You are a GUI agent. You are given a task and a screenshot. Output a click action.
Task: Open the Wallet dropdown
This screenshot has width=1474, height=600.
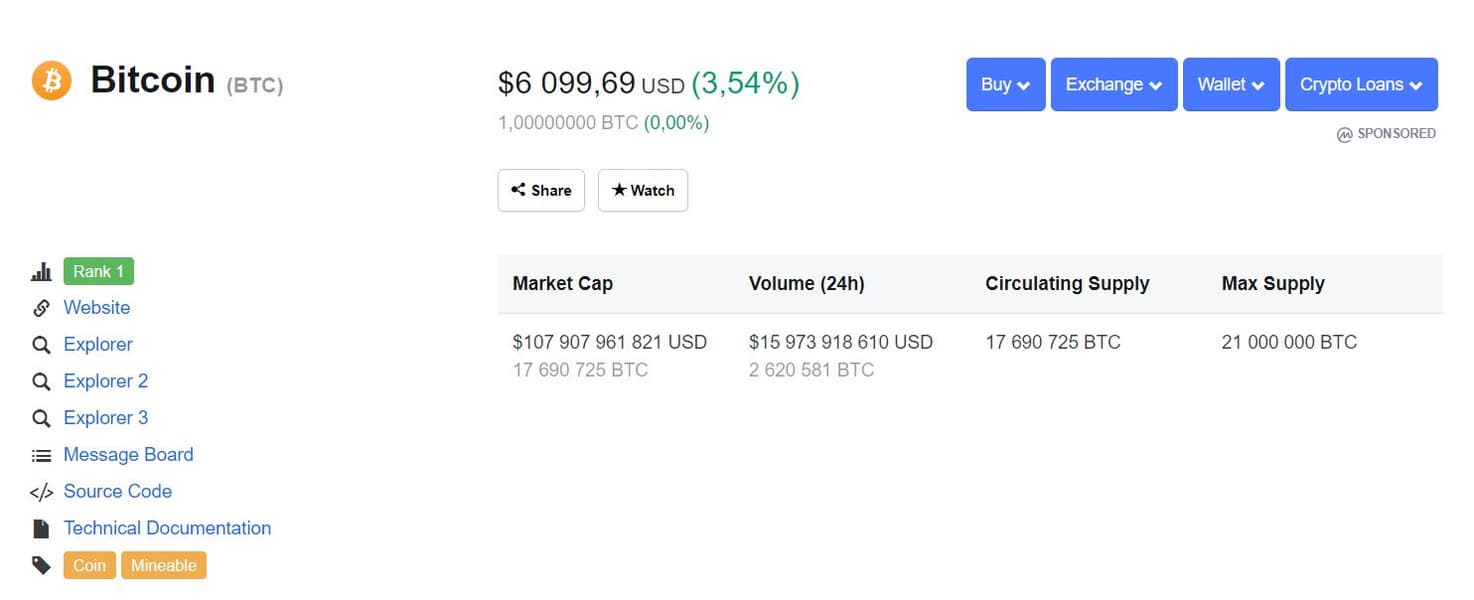point(1230,85)
